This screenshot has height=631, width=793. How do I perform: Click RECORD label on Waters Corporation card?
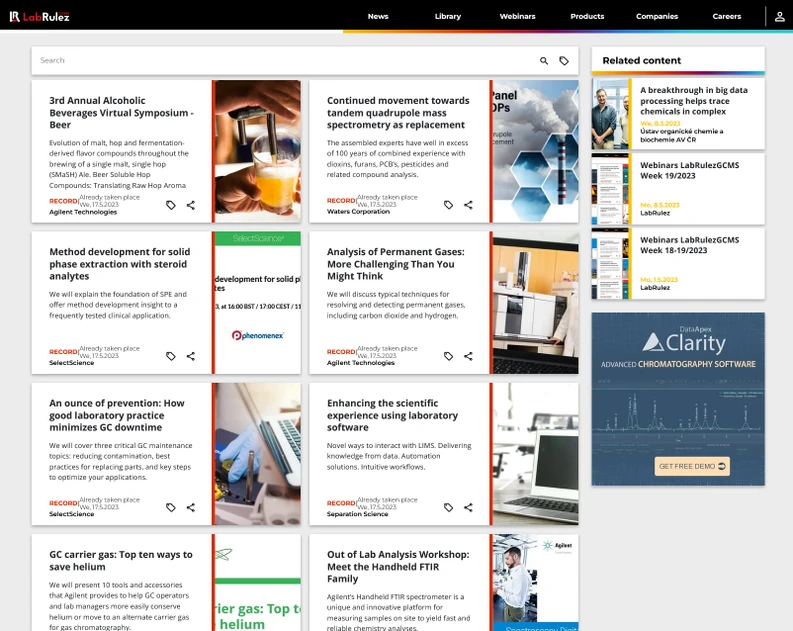click(341, 201)
